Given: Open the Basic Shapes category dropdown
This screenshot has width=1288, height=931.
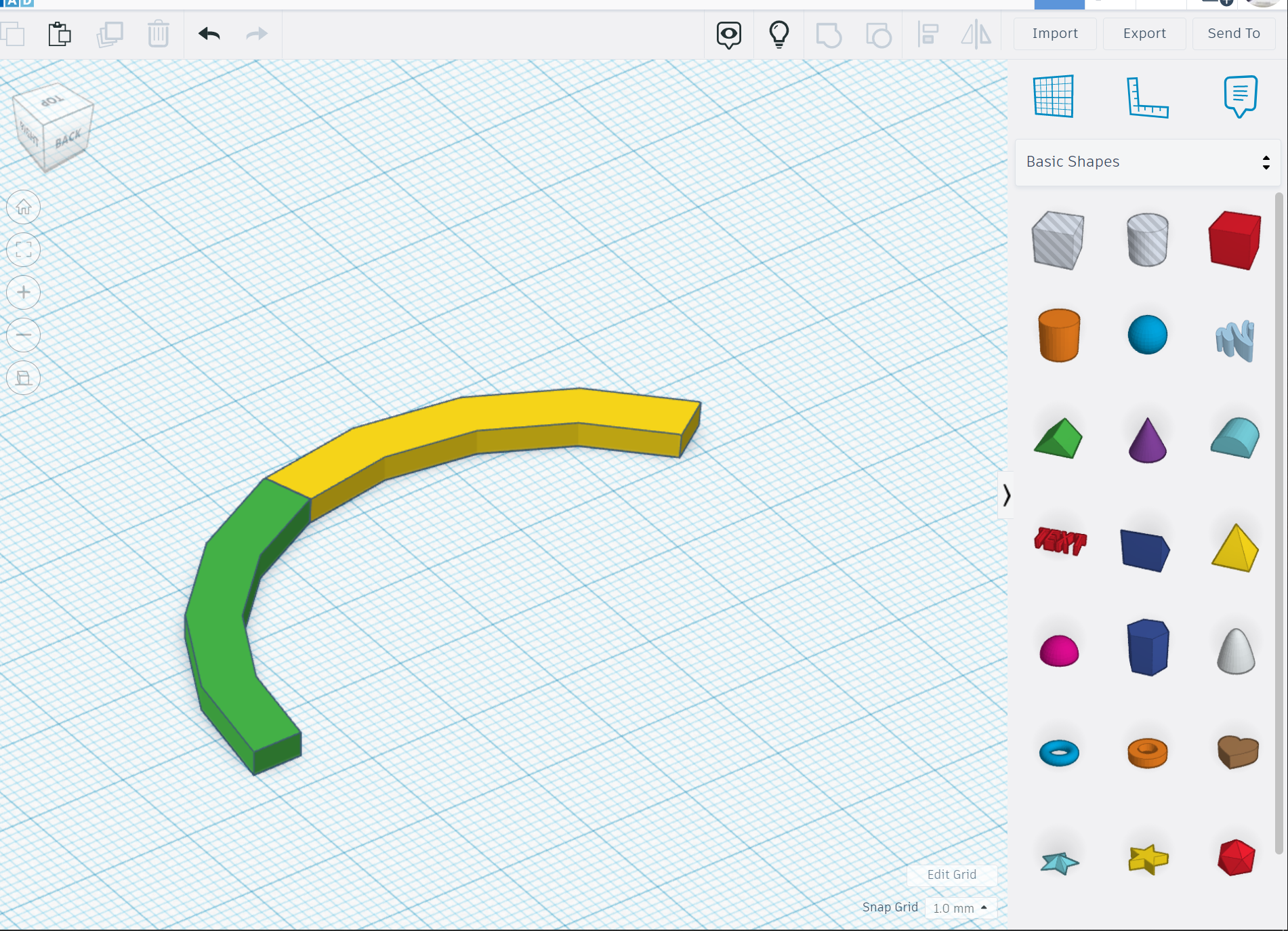Looking at the screenshot, I should click(x=1148, y=162).
